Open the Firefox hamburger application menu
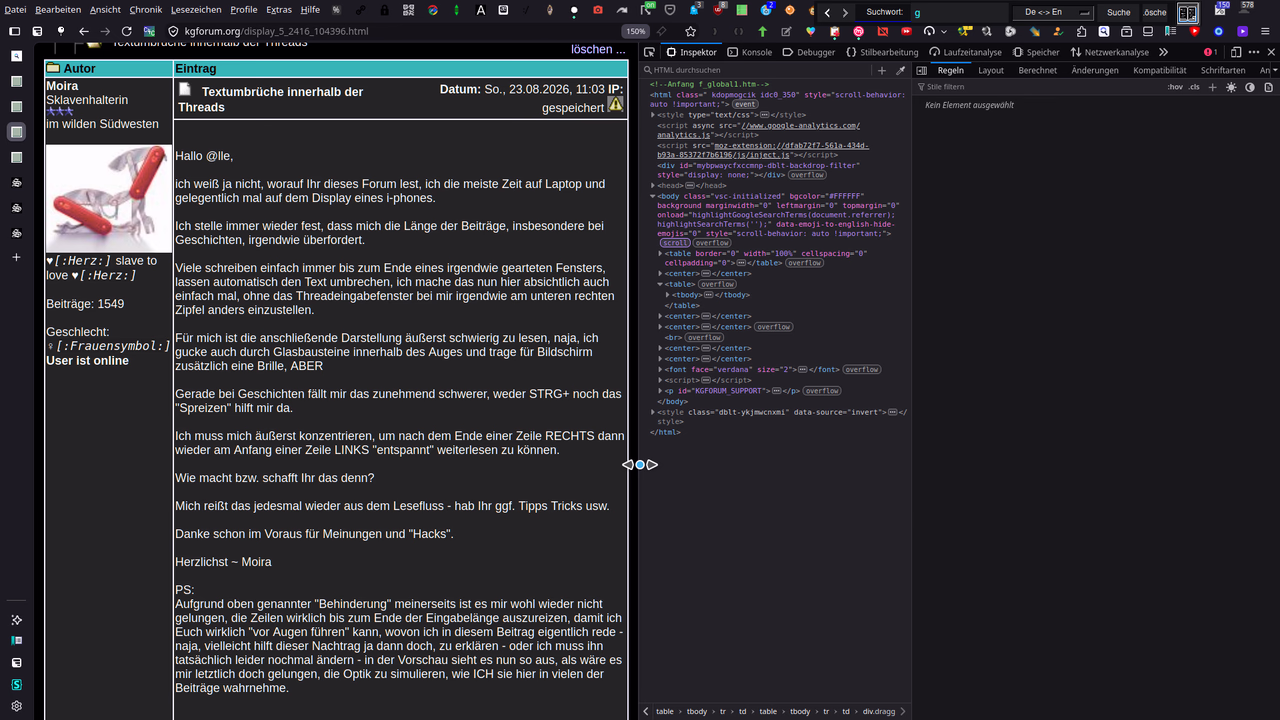 [x=1266, y=31]
